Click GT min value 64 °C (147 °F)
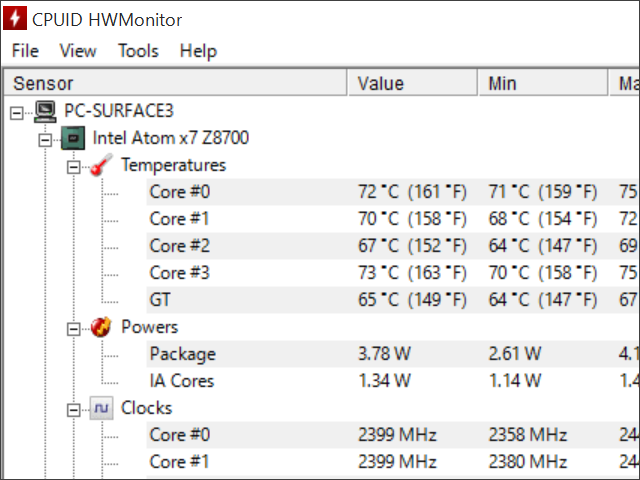The height and width of the screenshot is (480, 640). click(x=543, y=300)
